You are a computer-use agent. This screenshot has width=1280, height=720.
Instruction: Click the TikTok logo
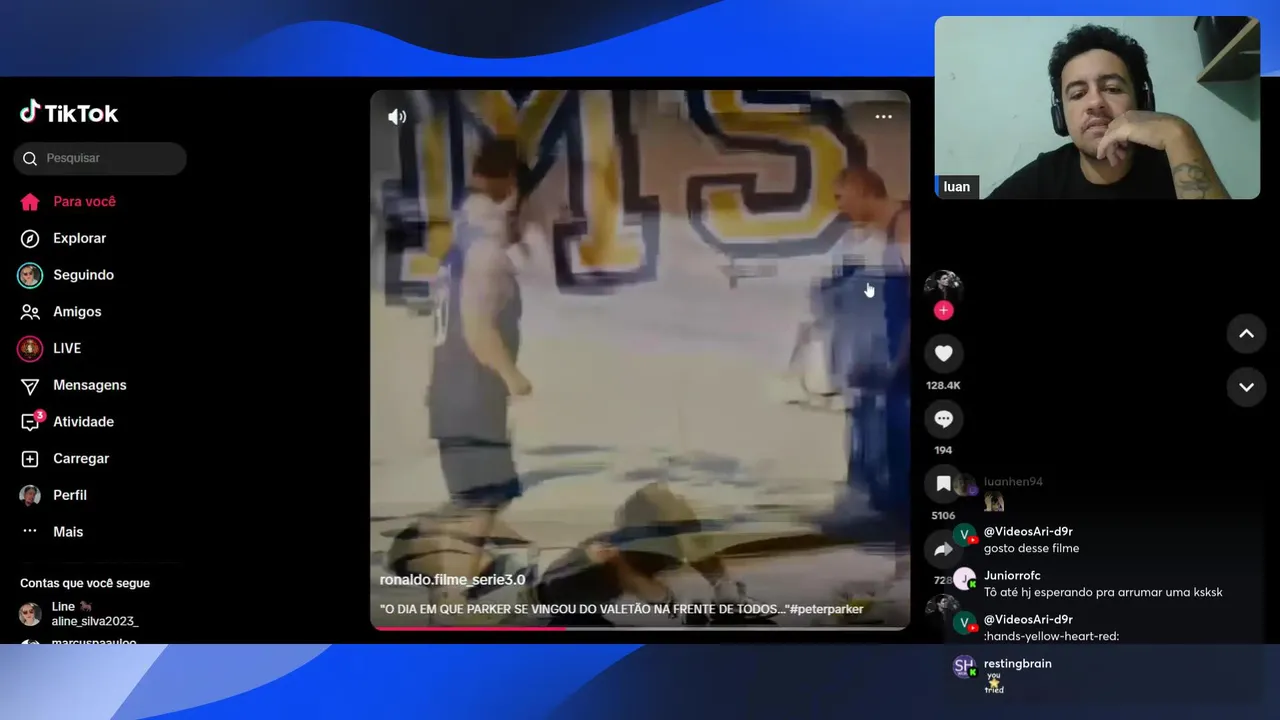pos(69,112)
